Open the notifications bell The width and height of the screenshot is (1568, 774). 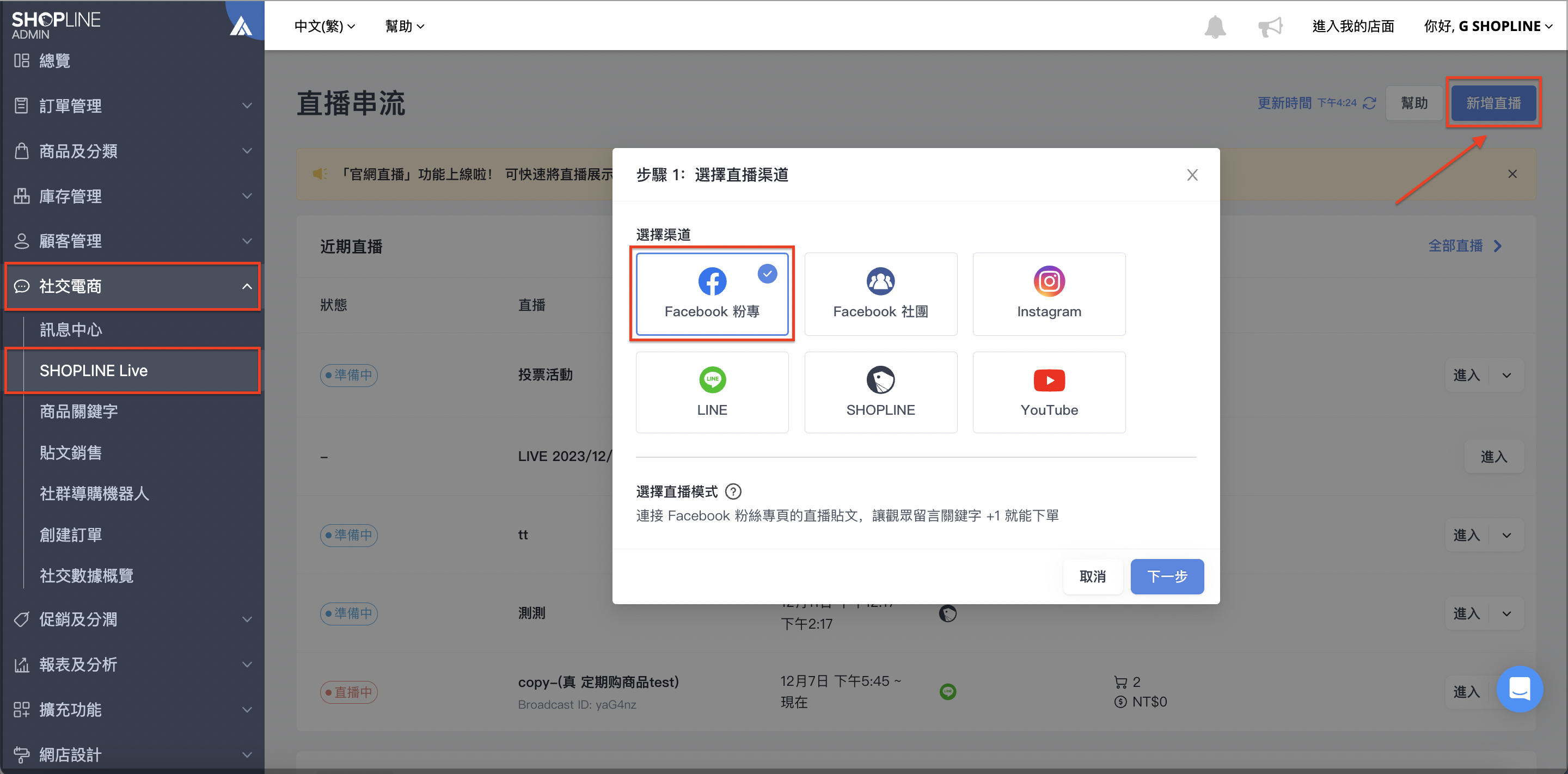tap(1215, 27)
